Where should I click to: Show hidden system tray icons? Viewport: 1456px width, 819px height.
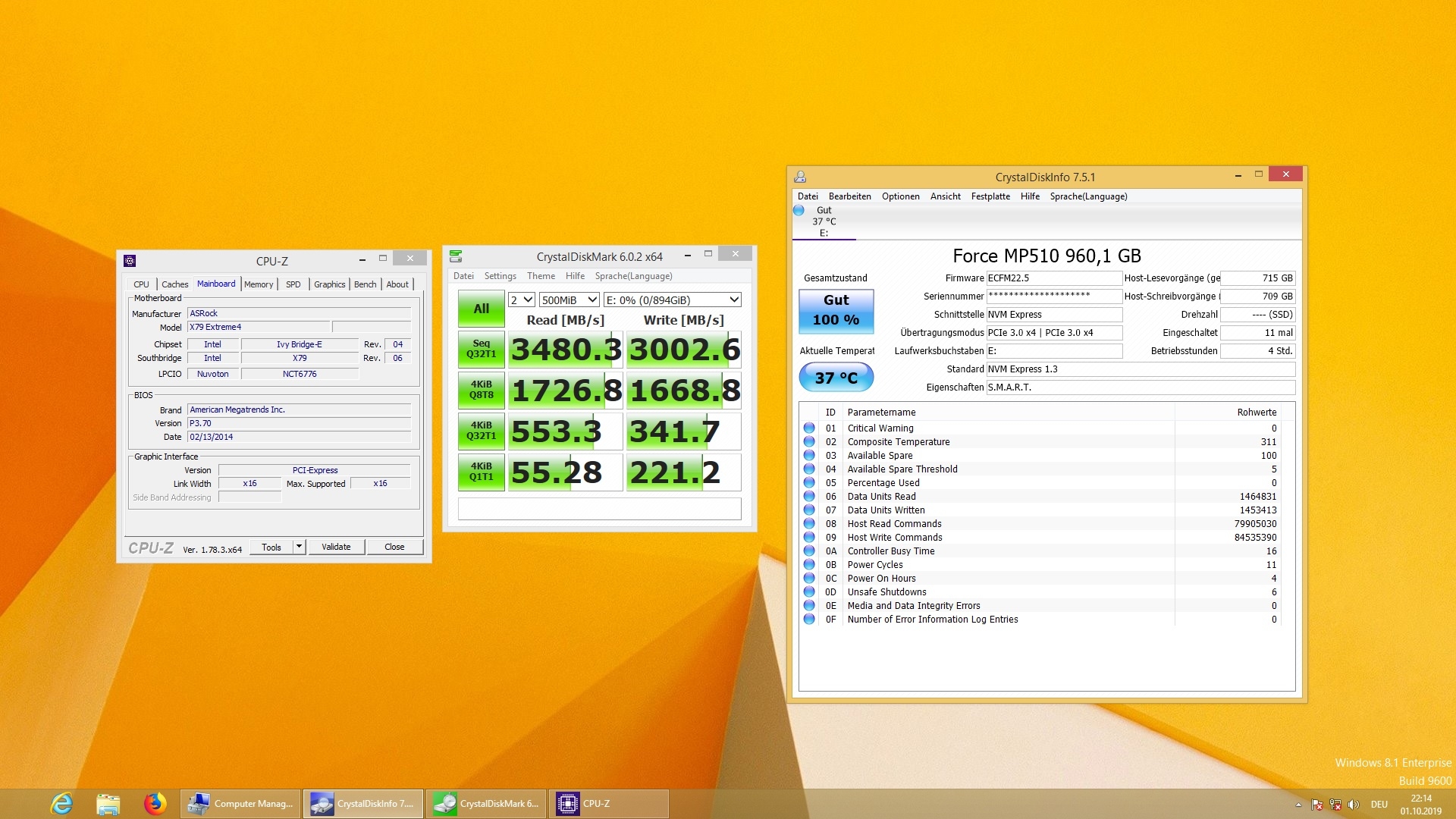click(1298, 805)
